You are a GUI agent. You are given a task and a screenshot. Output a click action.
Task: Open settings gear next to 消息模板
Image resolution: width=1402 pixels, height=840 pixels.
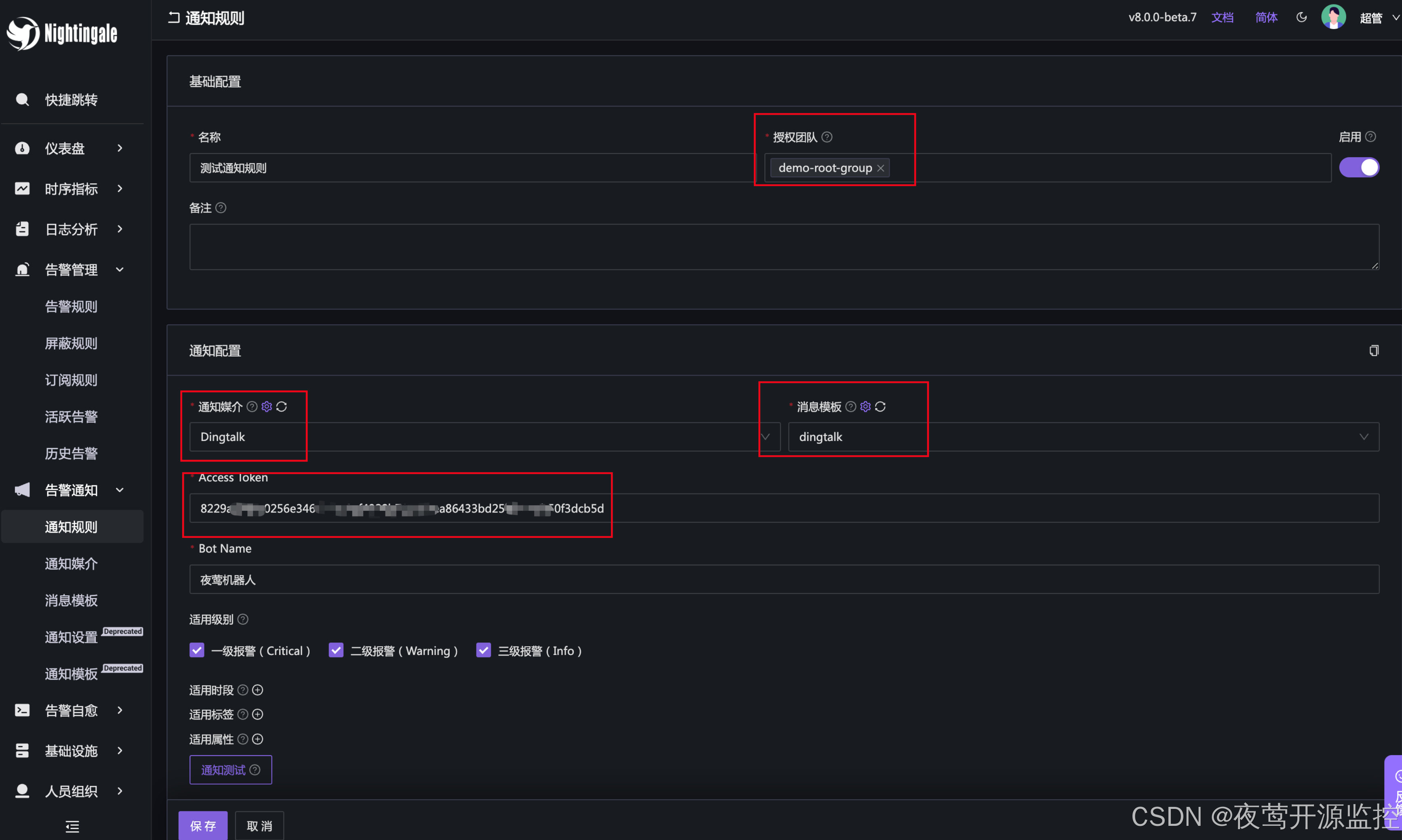click(x=865, y=406)
